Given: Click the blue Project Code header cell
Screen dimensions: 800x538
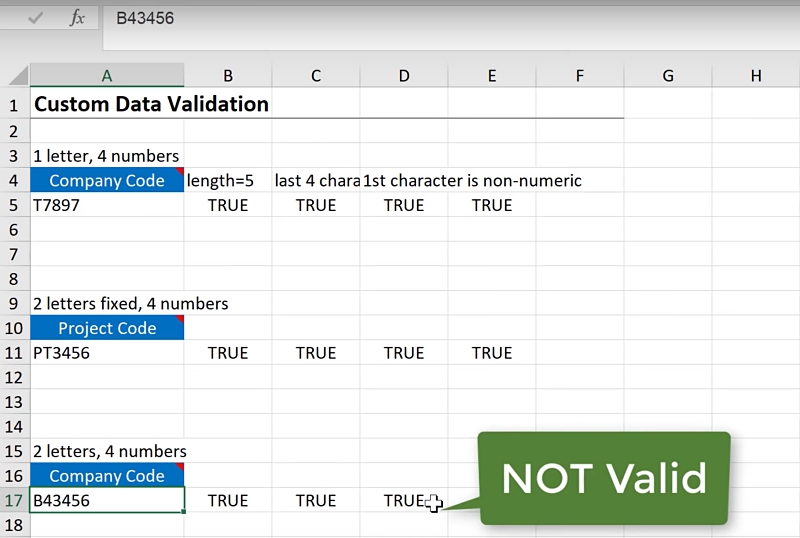Looking at the screenshot, I should 107,329.
